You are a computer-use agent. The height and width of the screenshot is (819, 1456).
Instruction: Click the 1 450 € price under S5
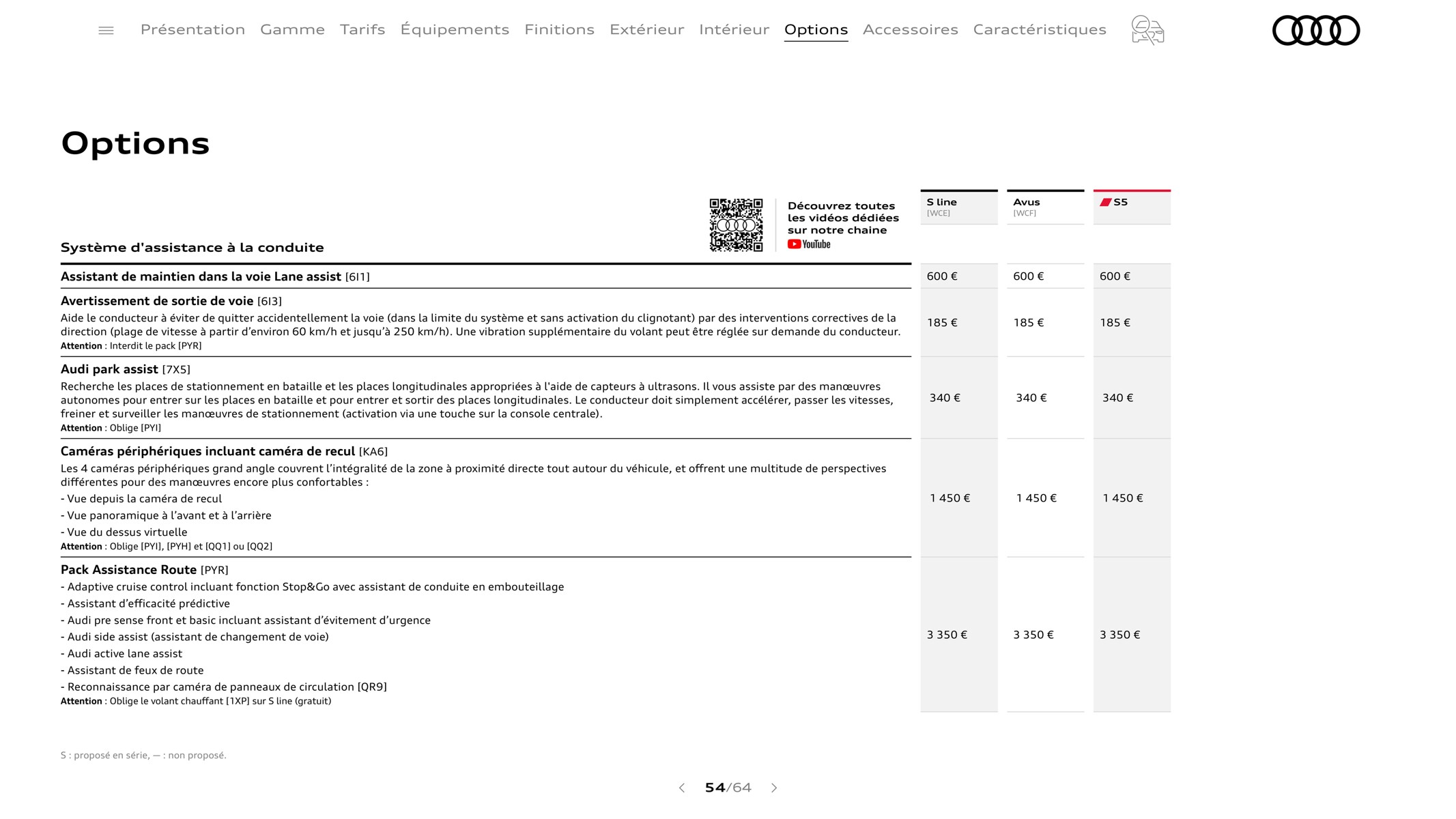click(x=1123, y=498)
